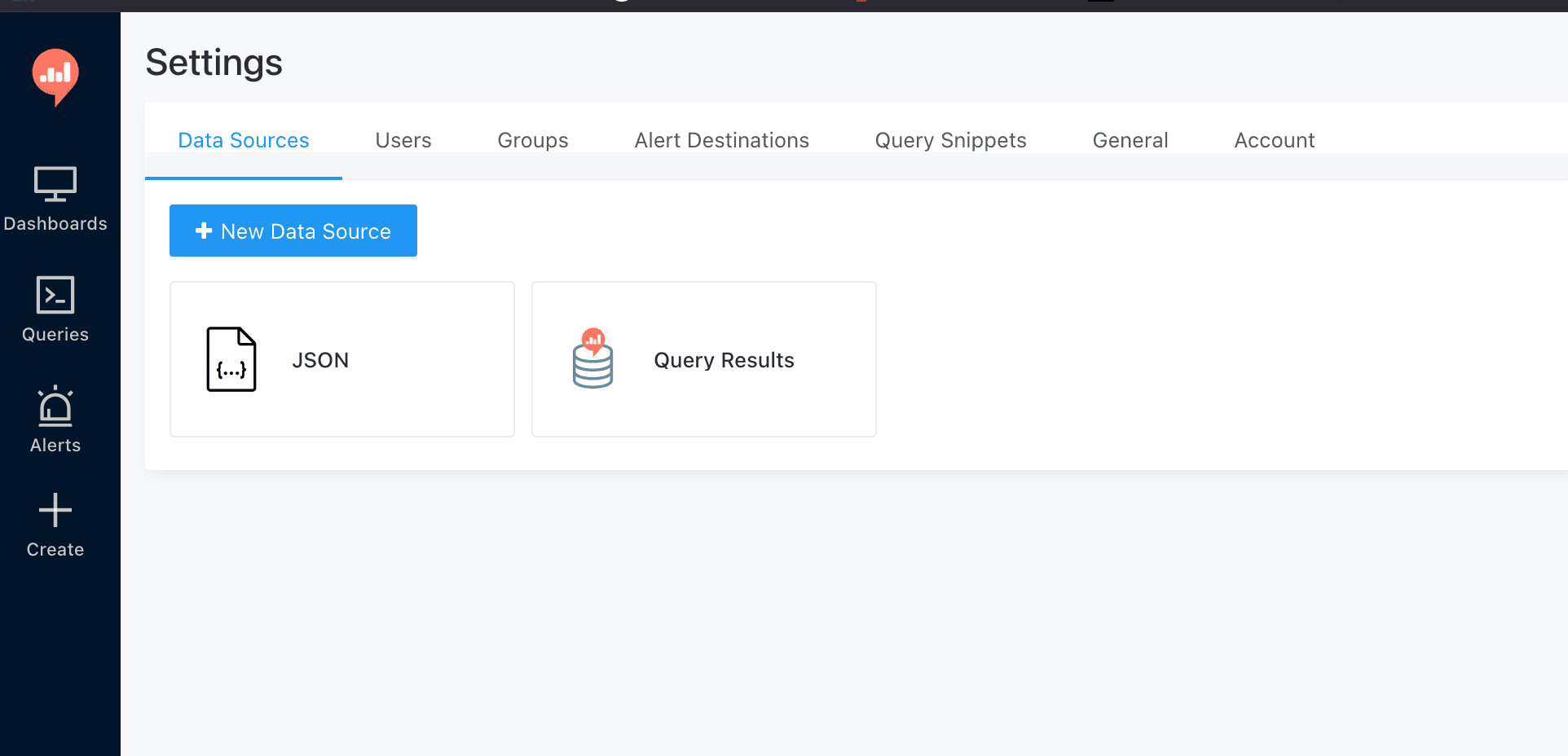
Task: Click the New Data Source button
Action: [293, 231]
